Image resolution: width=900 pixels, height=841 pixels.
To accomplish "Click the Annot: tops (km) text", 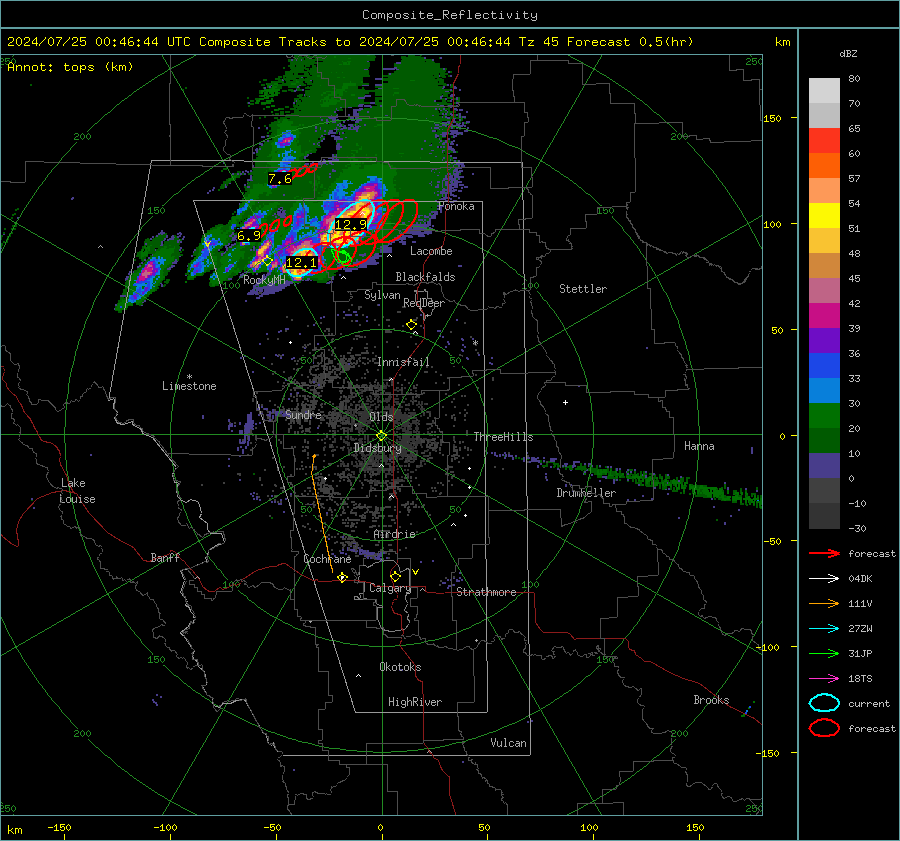I will (x=70, y=67).
